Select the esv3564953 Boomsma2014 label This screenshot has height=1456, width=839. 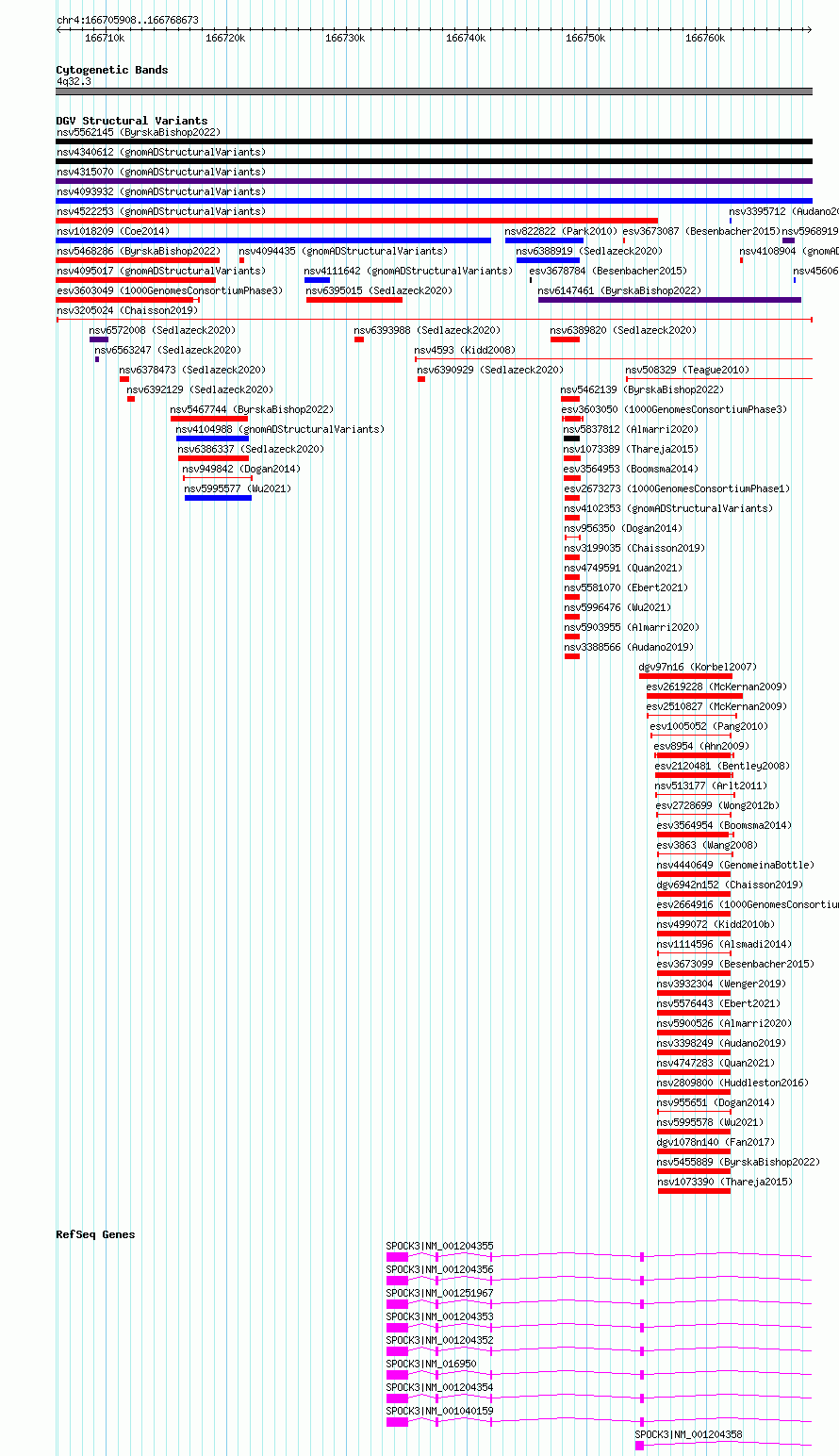(x=632, y=470)
